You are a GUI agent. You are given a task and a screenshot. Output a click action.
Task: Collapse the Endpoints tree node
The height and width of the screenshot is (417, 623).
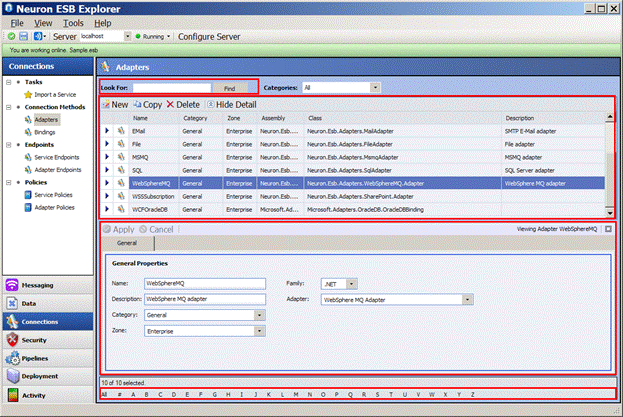pyautogui.click(x=9, y=145)
